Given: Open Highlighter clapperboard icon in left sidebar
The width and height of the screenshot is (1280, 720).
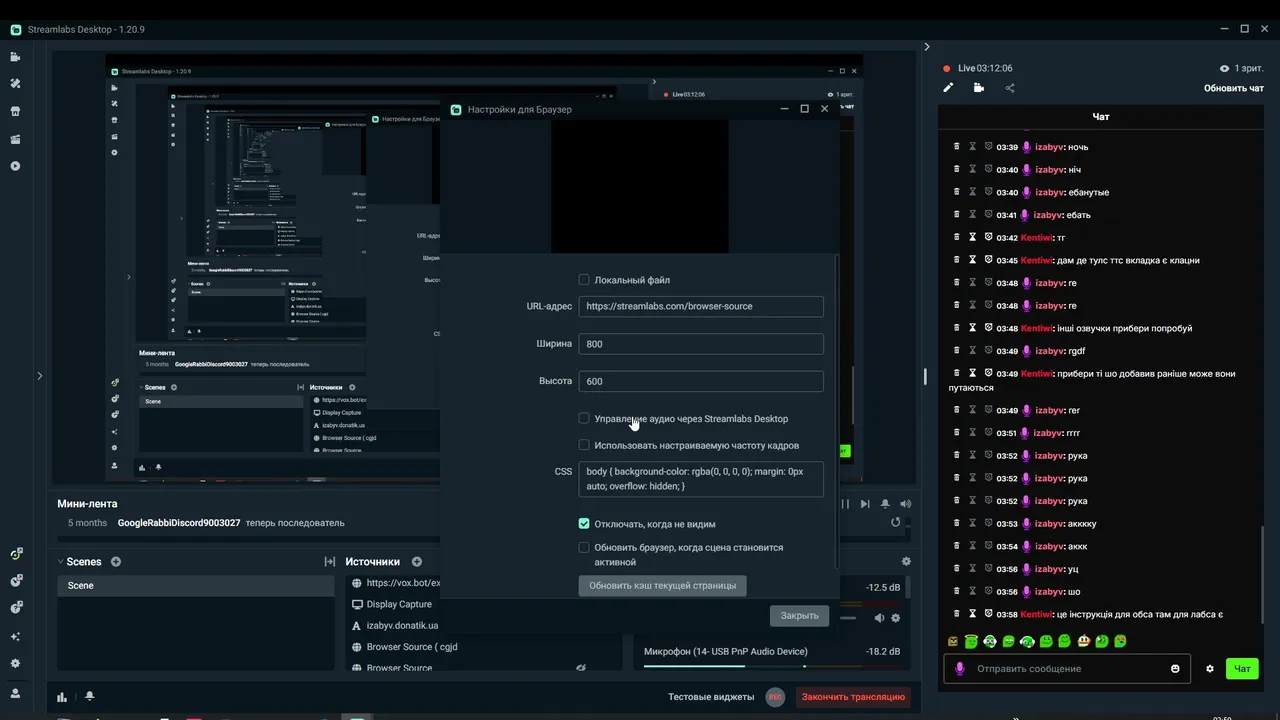Looking at the screenshot, I should (15, 139).
